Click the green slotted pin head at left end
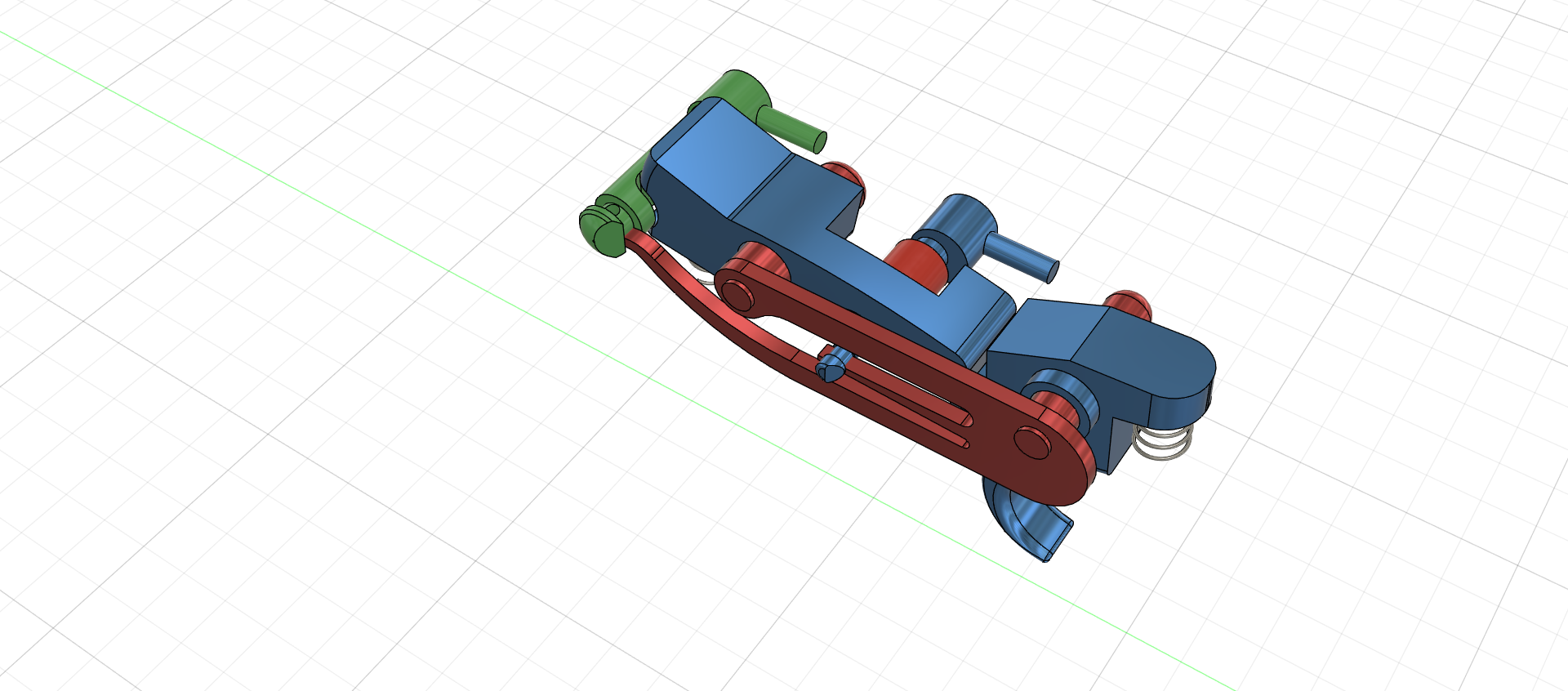Screen dimensions: 1568x691 (x=602, y=230)
